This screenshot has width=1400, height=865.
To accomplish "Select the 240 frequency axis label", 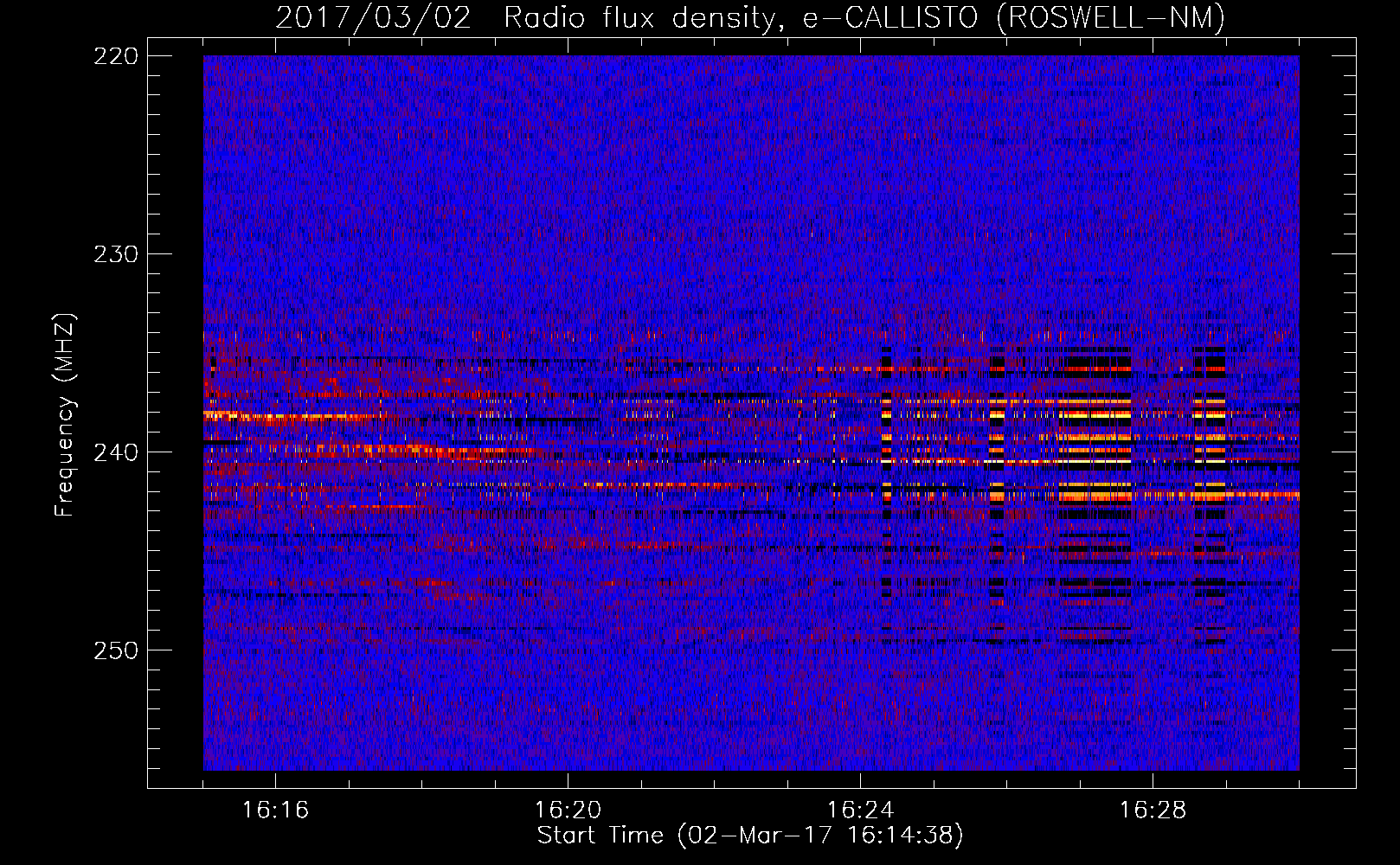I will tap(115, 452).
